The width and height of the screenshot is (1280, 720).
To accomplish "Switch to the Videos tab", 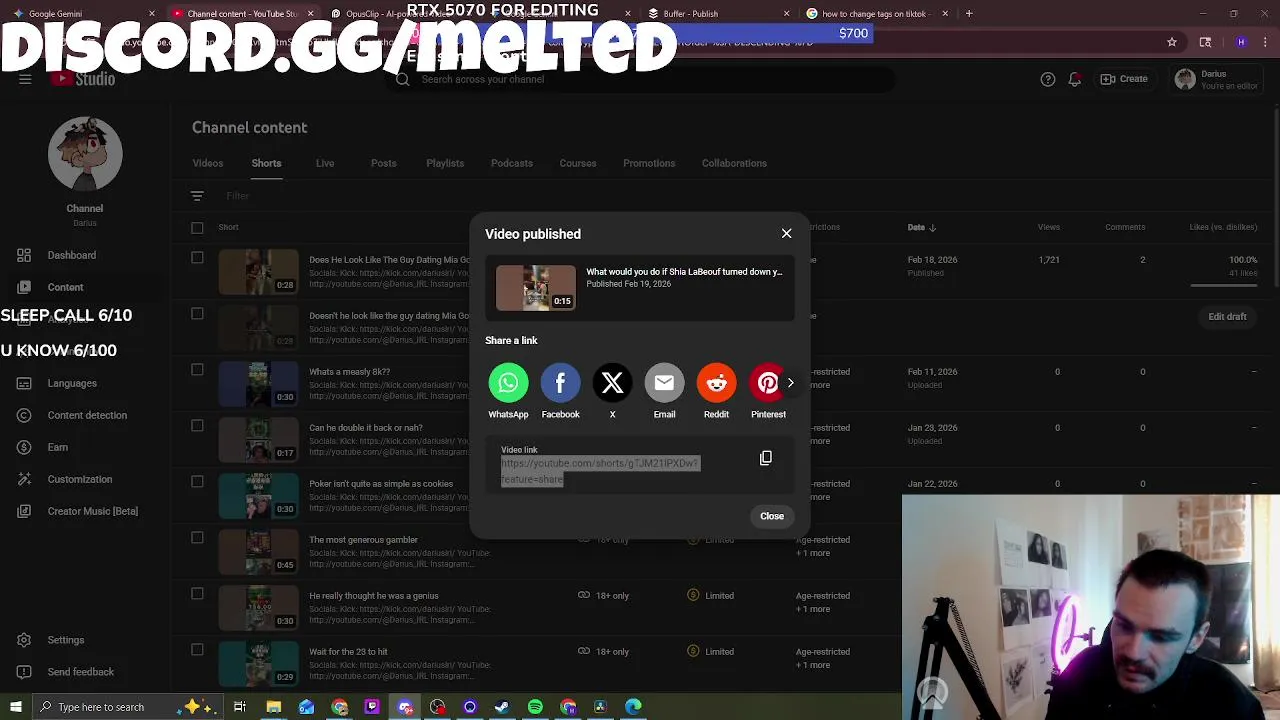I will click(x=208, y=163).
